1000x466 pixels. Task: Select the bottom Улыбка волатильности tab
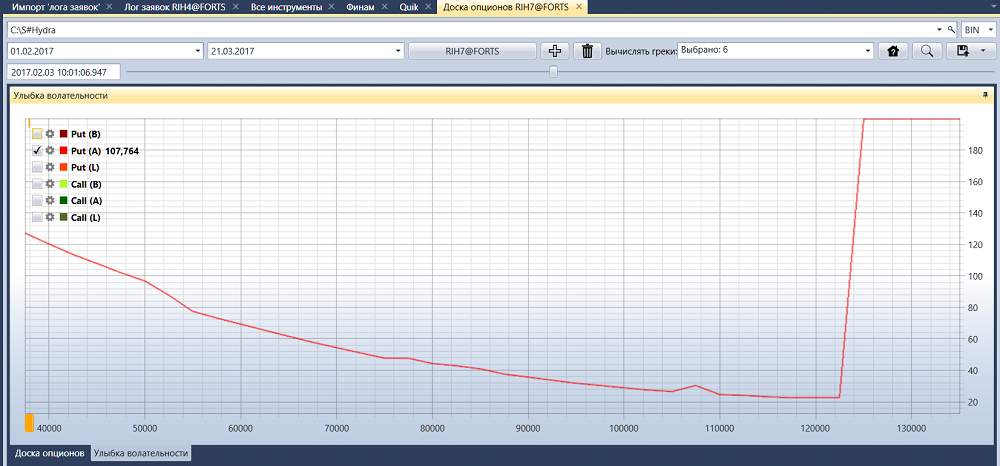141,453
